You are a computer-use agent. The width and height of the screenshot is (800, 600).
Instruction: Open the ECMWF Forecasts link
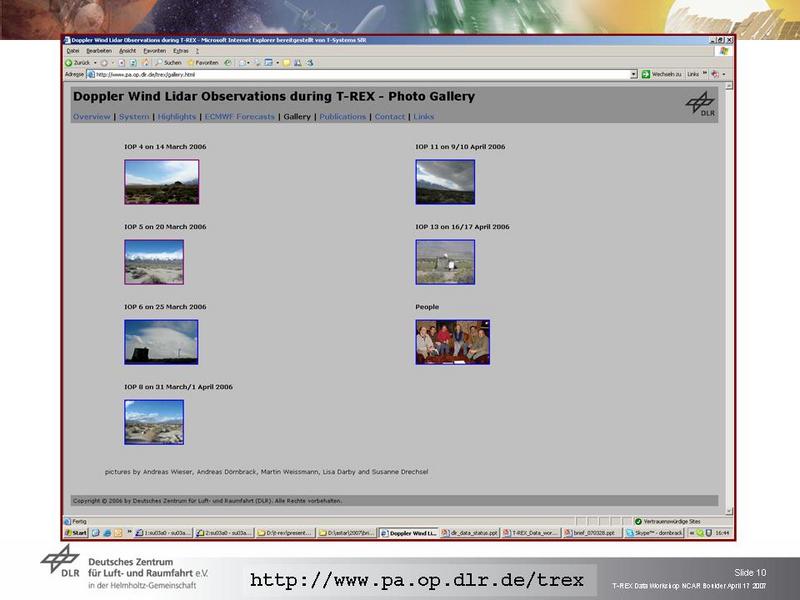click(240, 117)
